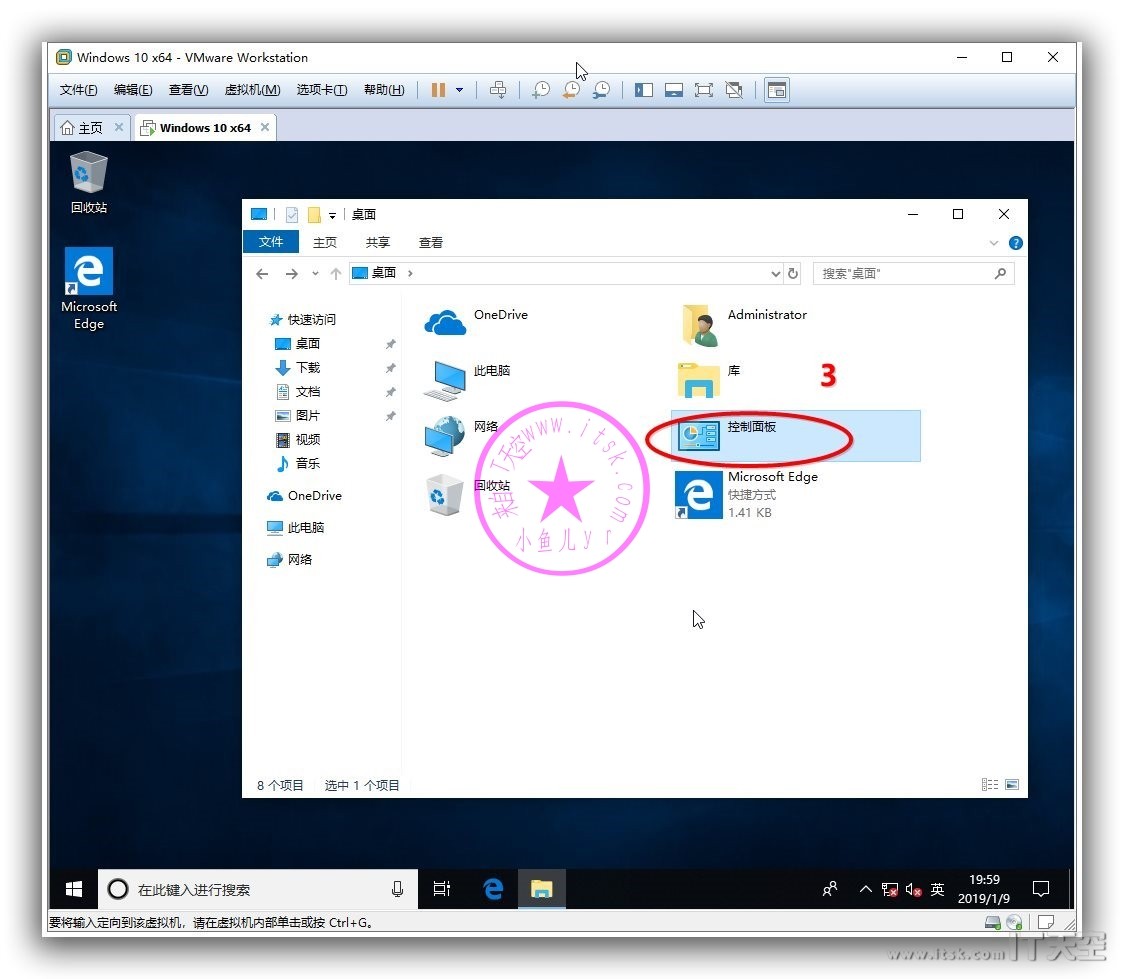Select 音乐 in the navigation pane
Screen dimensions: 1124x979
(x=298, y=464)
